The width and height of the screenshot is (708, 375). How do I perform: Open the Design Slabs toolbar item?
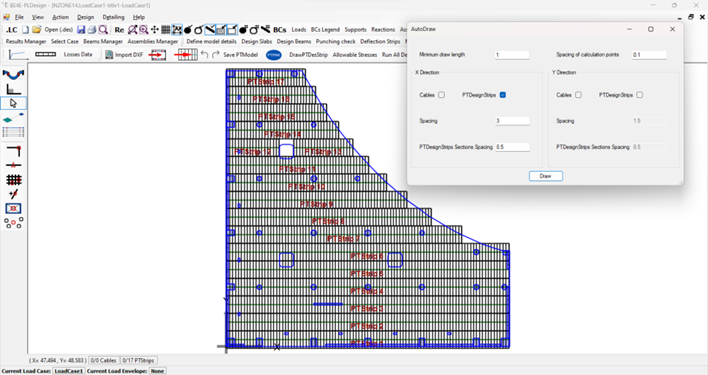click(x=256, y=42)
